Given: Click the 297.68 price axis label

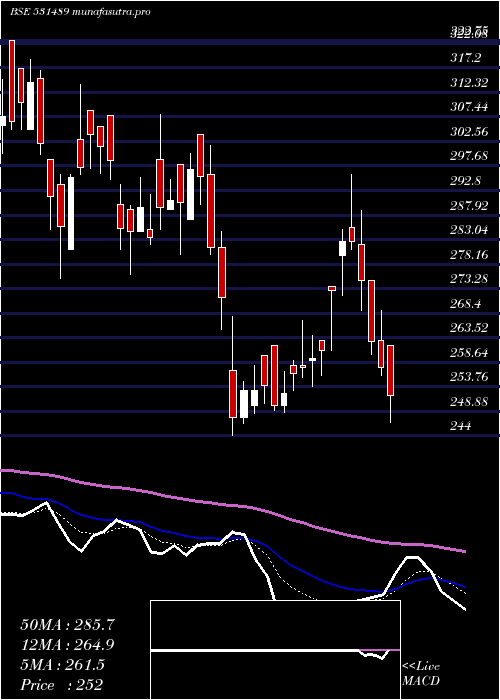Looking at the screenshot, I should pos(469,156).
